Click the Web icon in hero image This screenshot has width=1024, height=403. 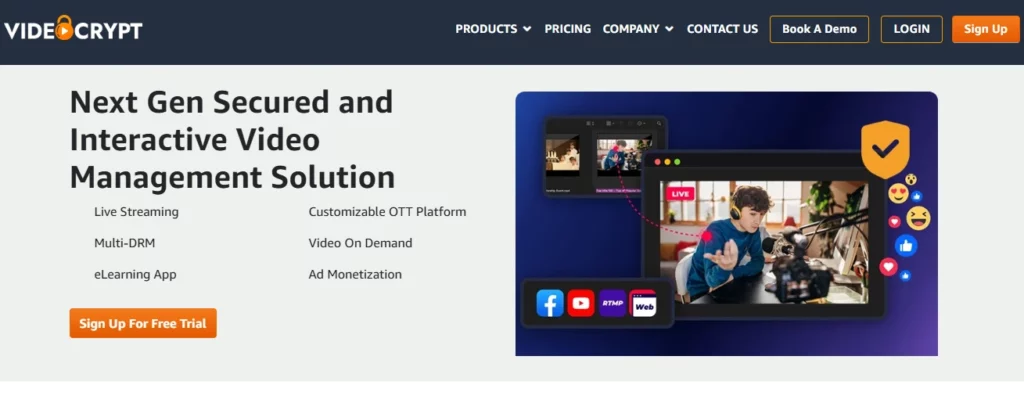click(643, 303)
